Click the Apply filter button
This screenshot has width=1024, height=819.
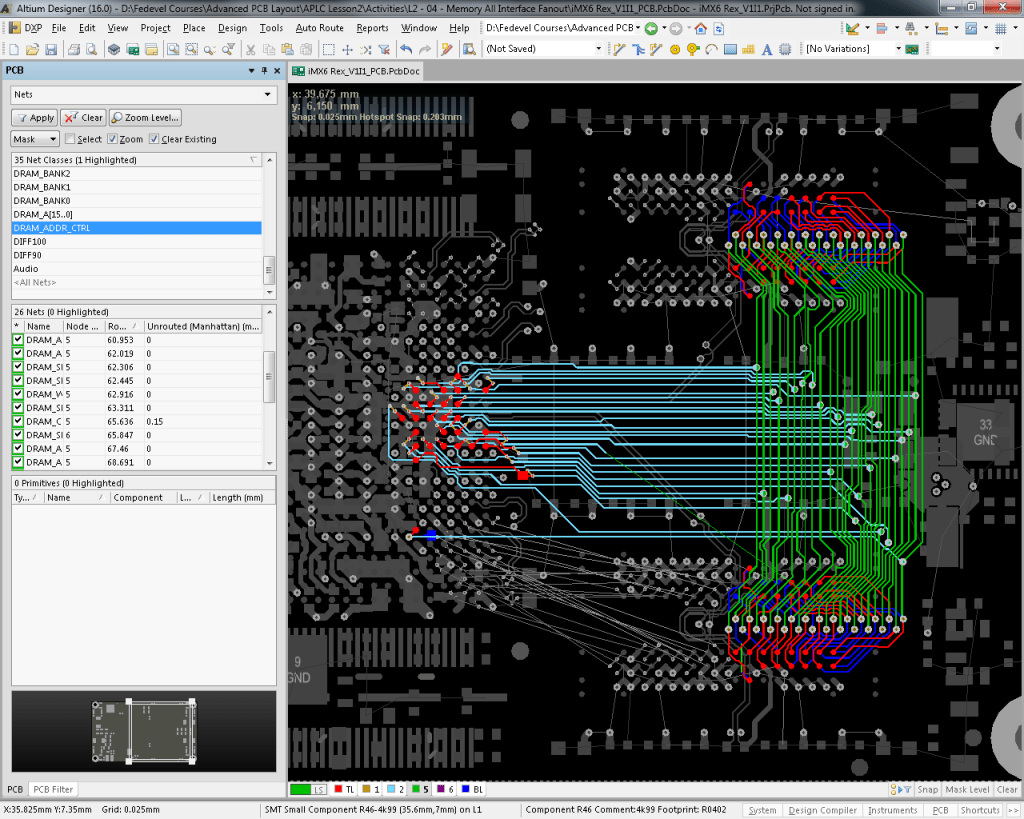pos(34,117)
